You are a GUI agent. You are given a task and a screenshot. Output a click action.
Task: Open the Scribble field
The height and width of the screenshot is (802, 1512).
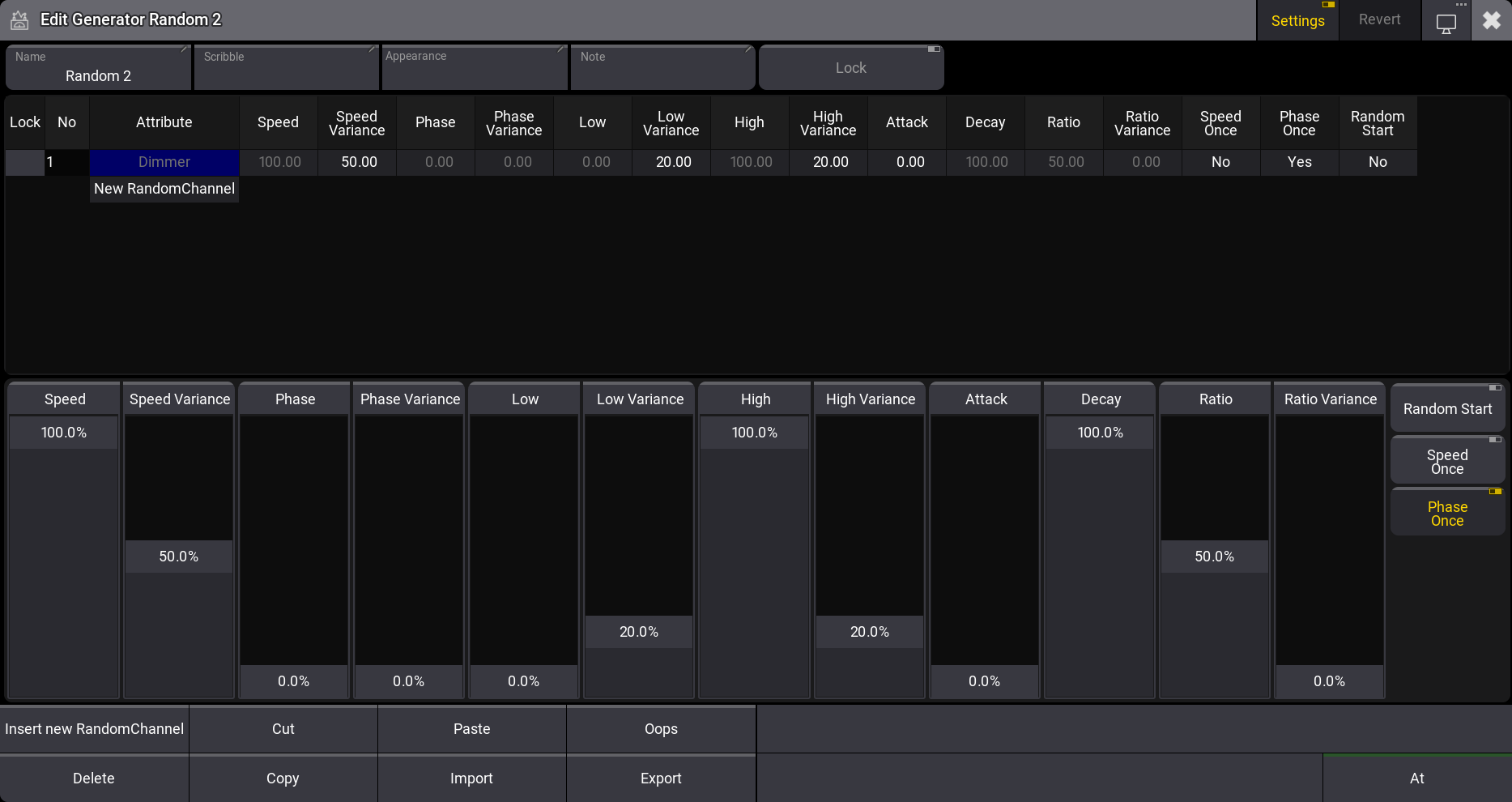click(x=287, y=67)
